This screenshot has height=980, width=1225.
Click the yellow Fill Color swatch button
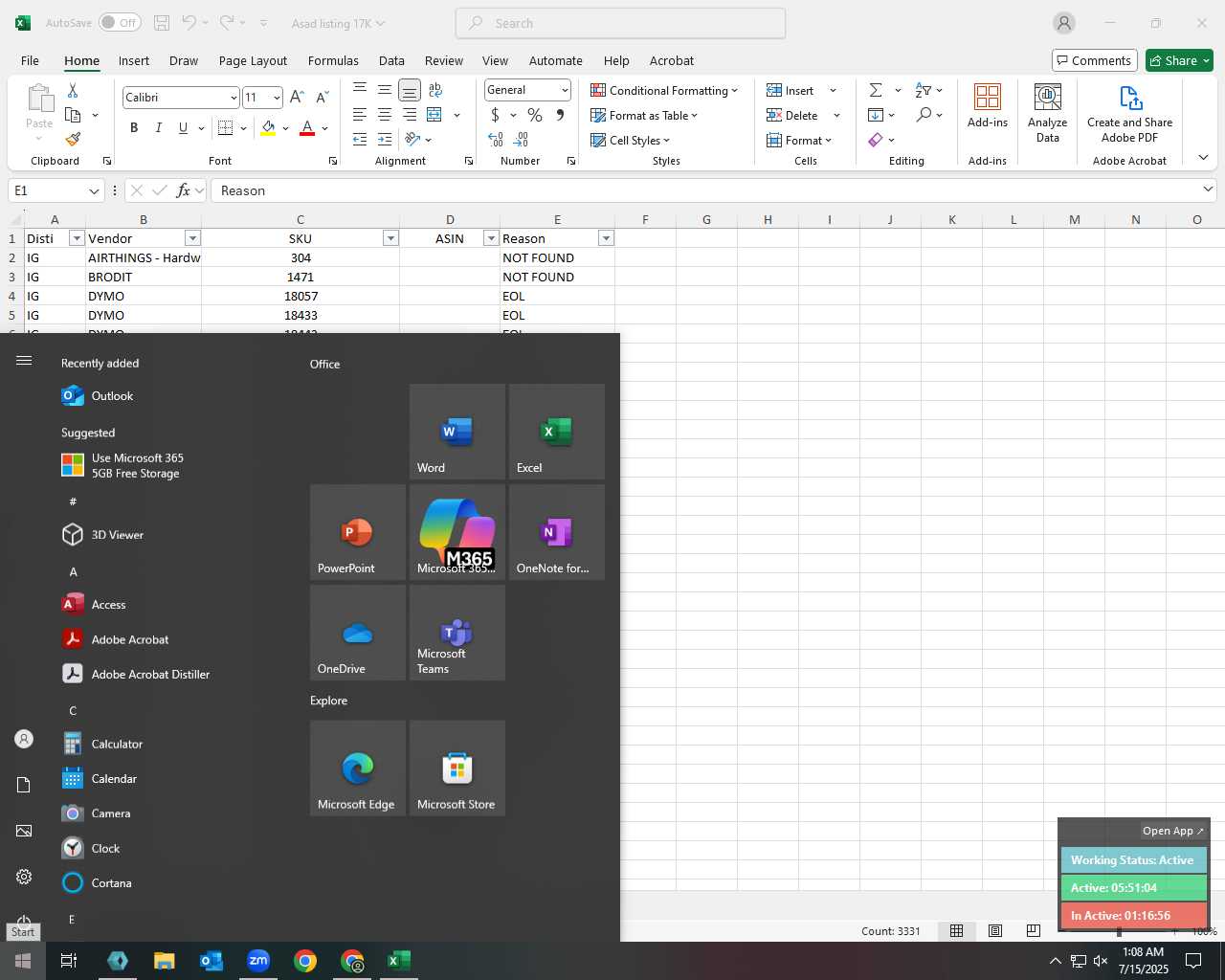268,127
